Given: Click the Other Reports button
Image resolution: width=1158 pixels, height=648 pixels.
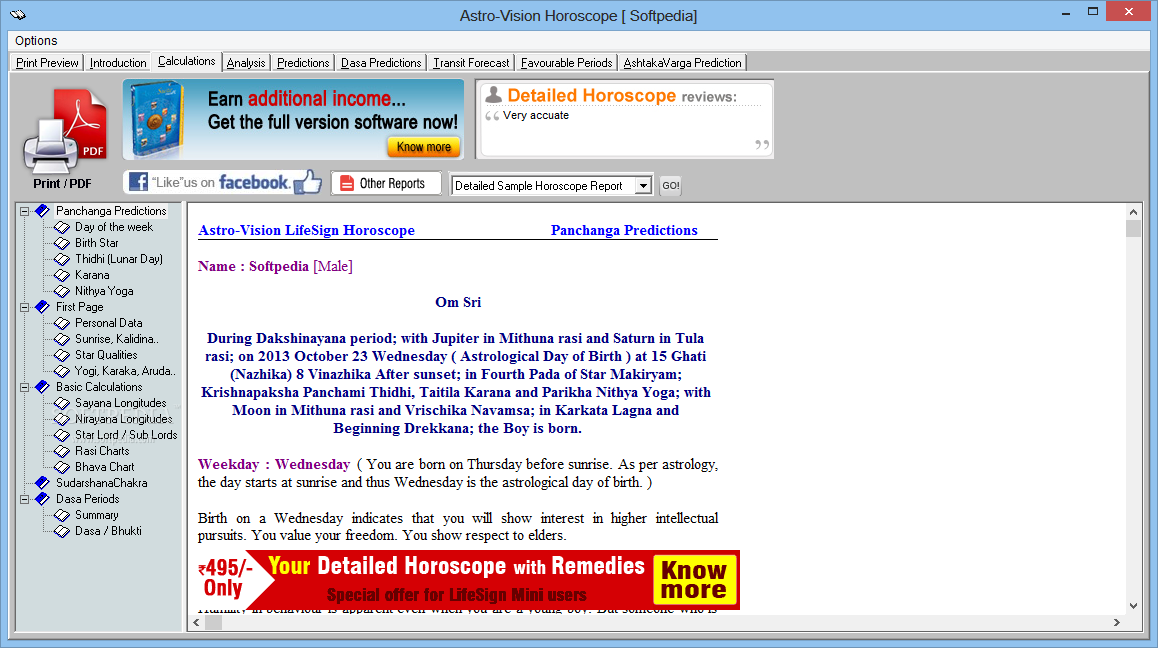Looking at the screenshot, I should point(386,183).
